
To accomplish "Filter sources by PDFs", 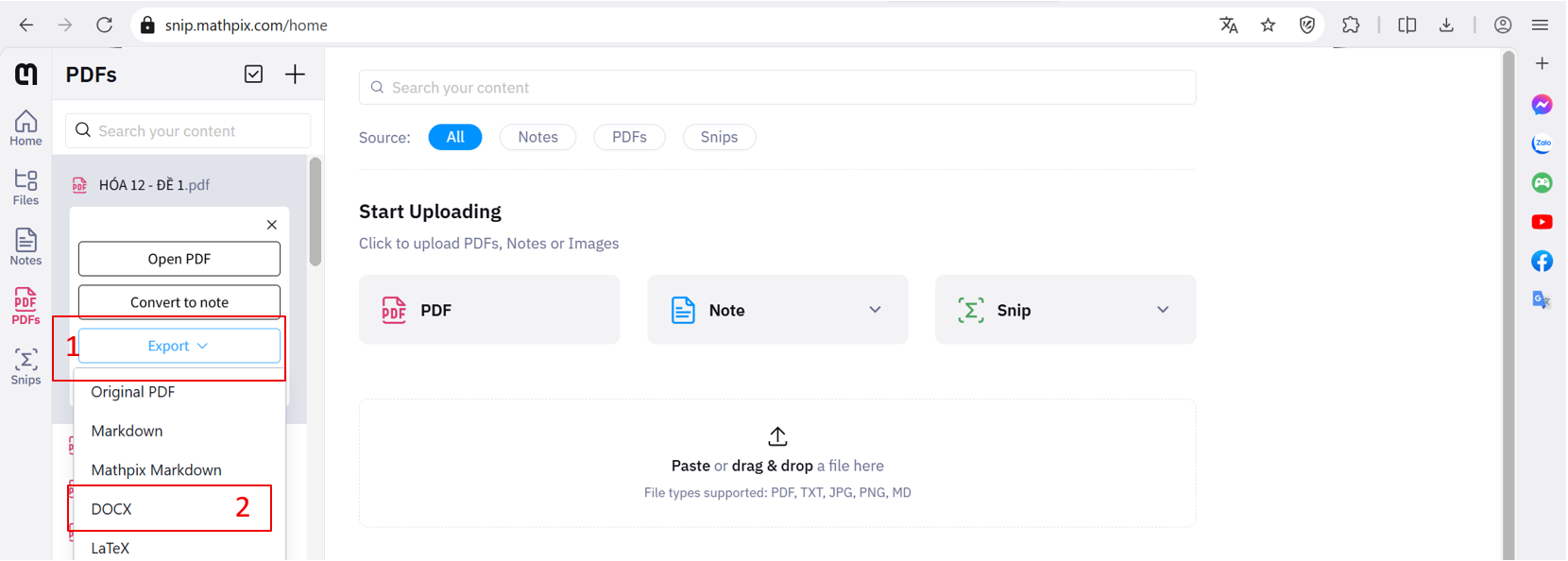I will 629,137.
